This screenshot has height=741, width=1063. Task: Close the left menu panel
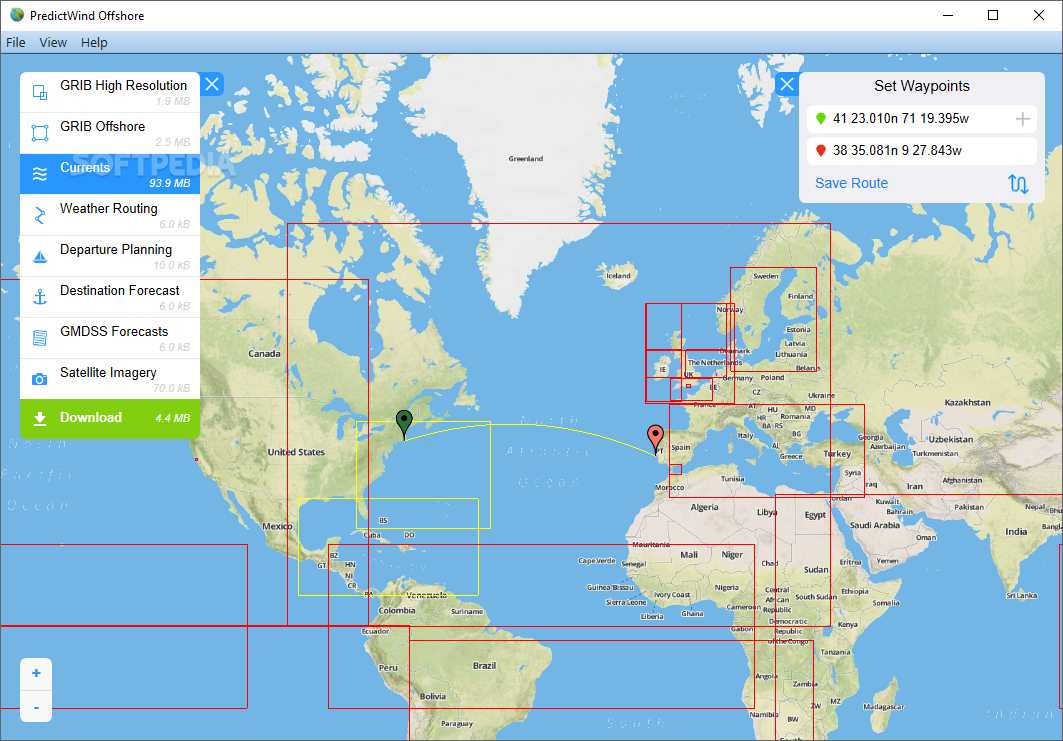point(212,84)
